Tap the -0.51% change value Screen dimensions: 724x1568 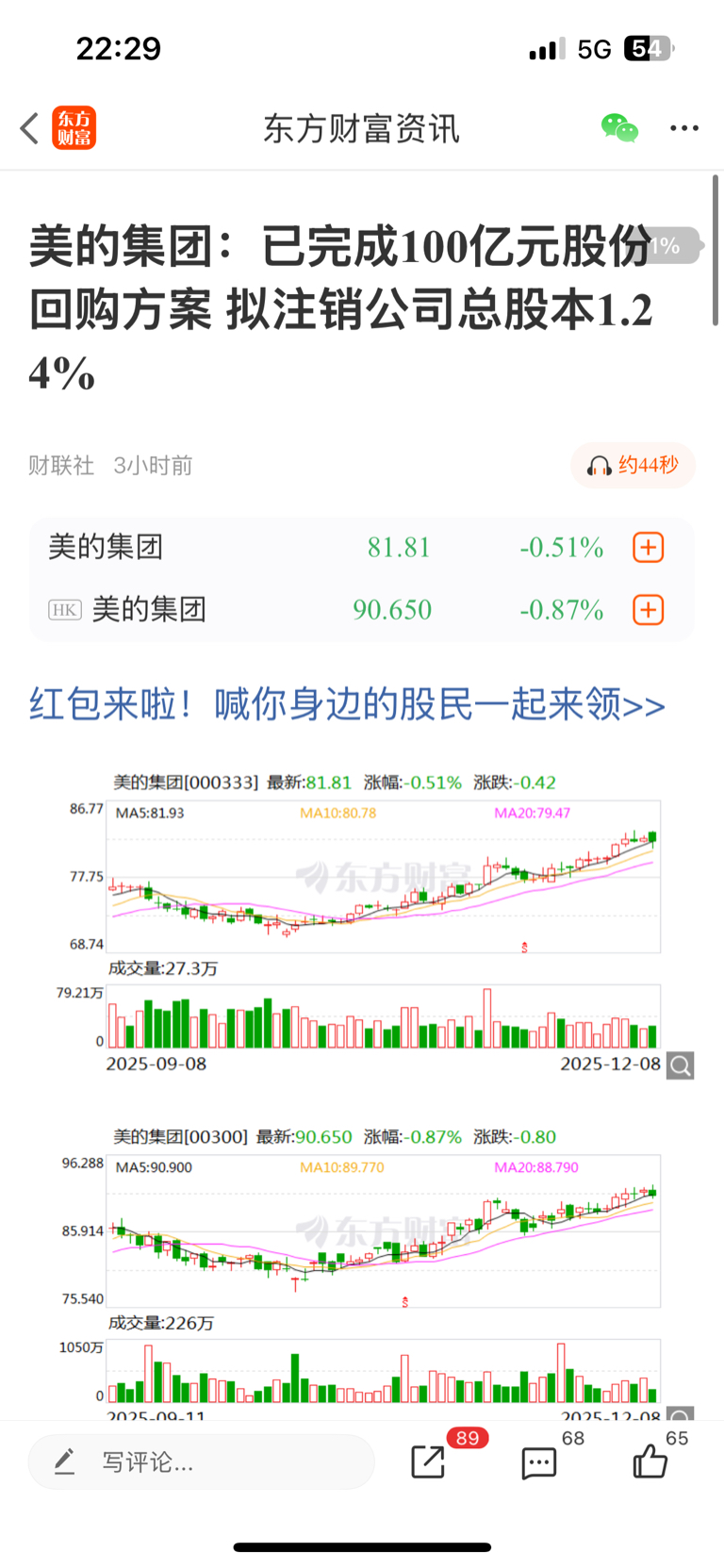coord(562,548)
